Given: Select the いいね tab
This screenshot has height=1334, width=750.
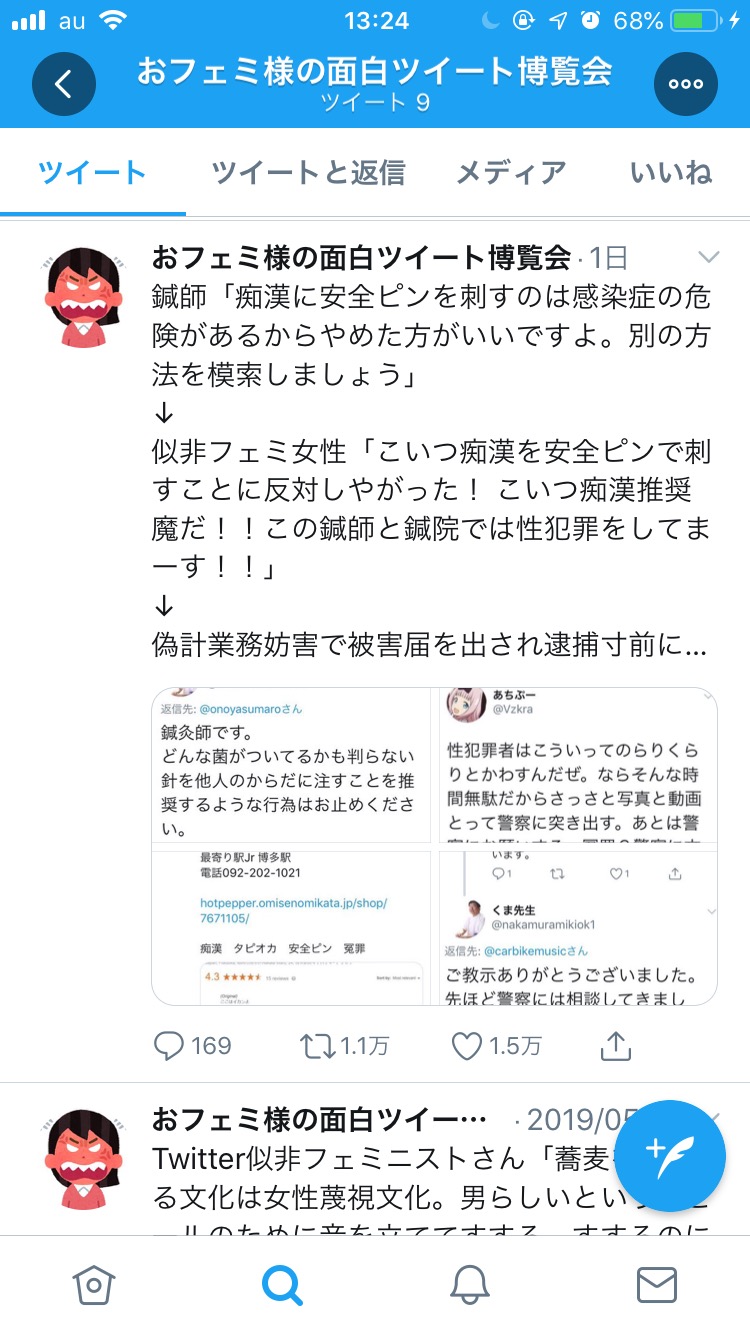Looking at the screenshot, I should tap(671, 173).
